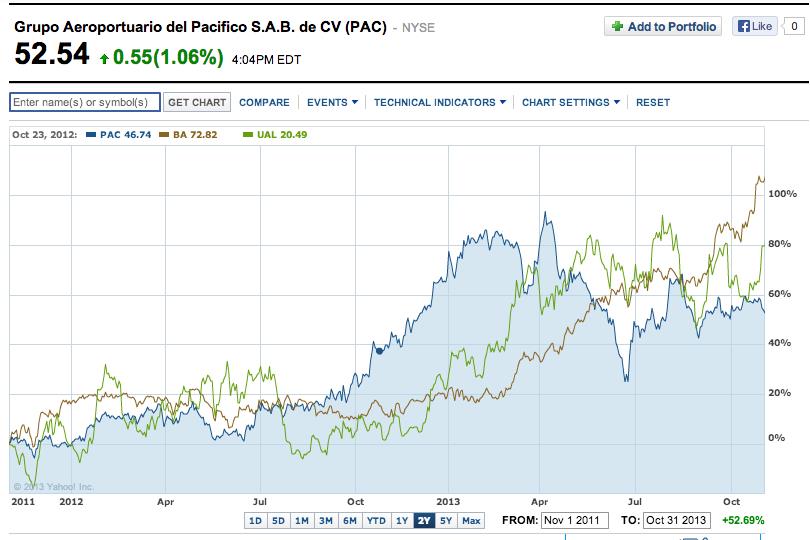Click the UAL 20.49 legend text
Viewport: 810px width, 540px height.
click(282, 135)
